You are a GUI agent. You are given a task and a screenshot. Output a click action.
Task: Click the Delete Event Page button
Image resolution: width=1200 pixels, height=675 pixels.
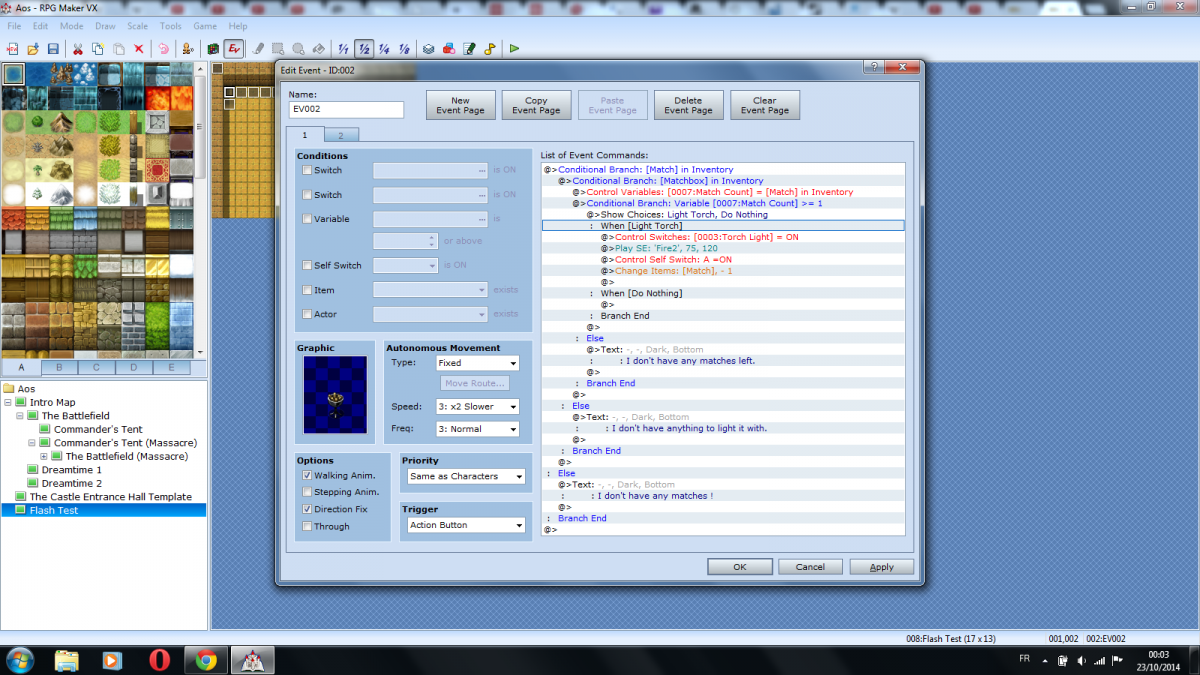pyautogui.click(x=688, y=105)
